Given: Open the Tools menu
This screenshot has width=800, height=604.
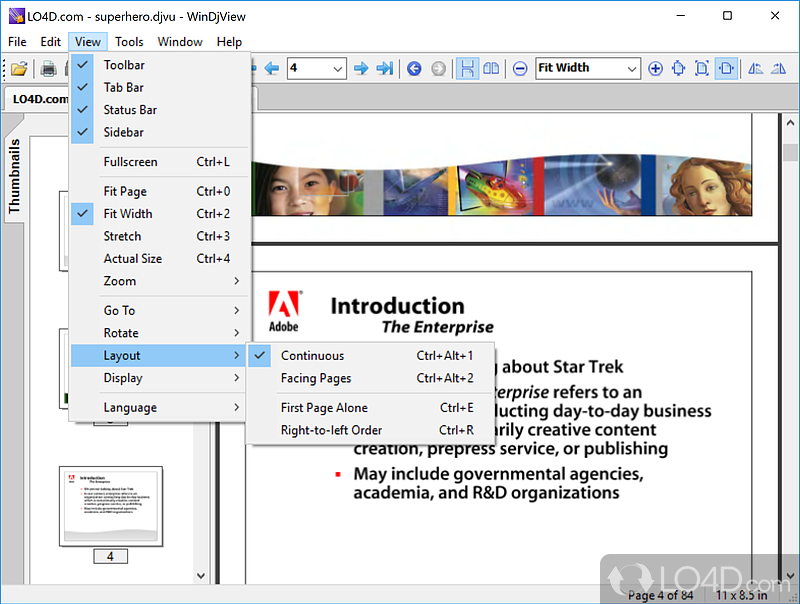Looking at the screenshot, I should [x=129, y=42].
